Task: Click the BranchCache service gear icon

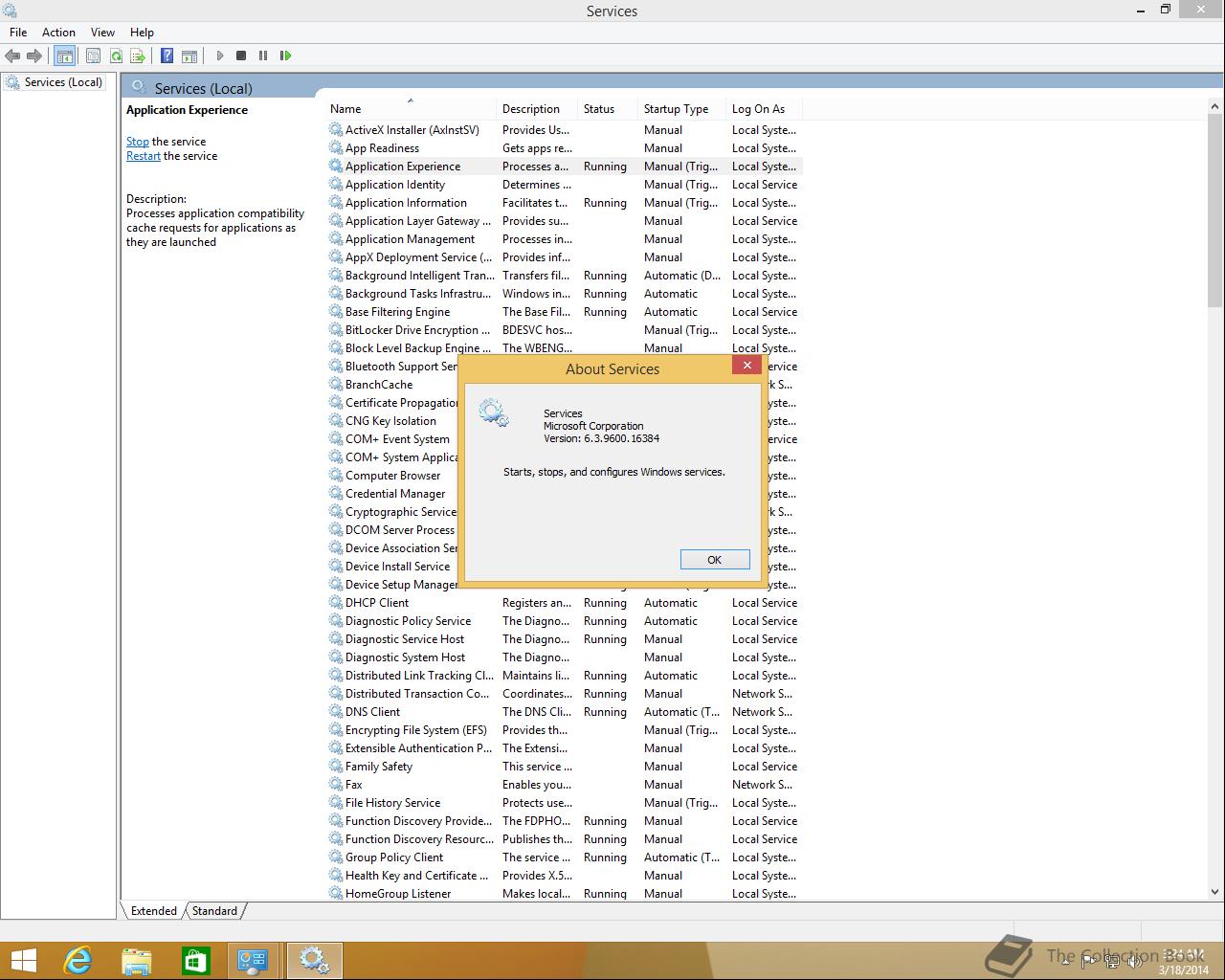Action: pos(335,385)
